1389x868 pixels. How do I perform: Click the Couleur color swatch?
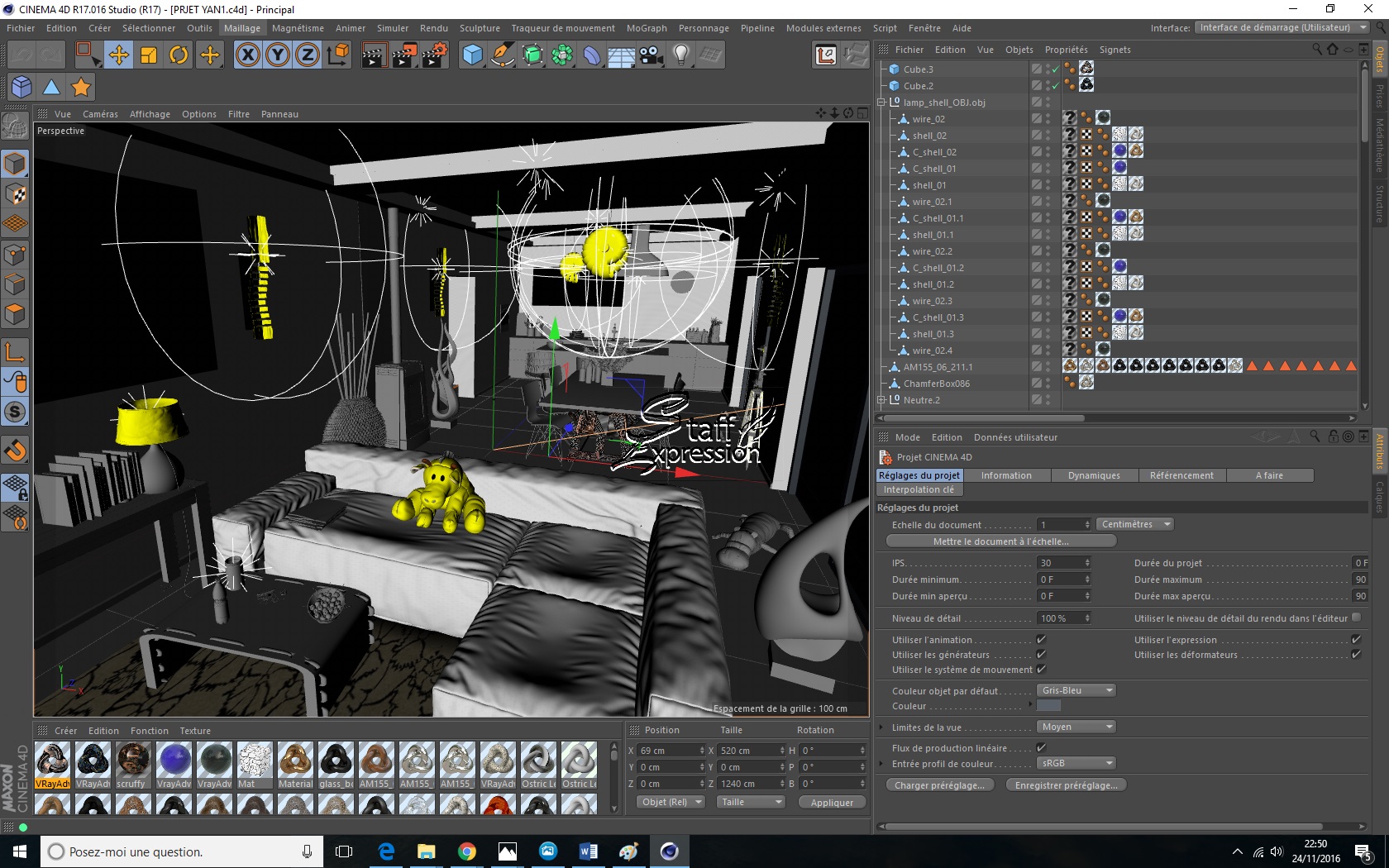coord(1048,706)
